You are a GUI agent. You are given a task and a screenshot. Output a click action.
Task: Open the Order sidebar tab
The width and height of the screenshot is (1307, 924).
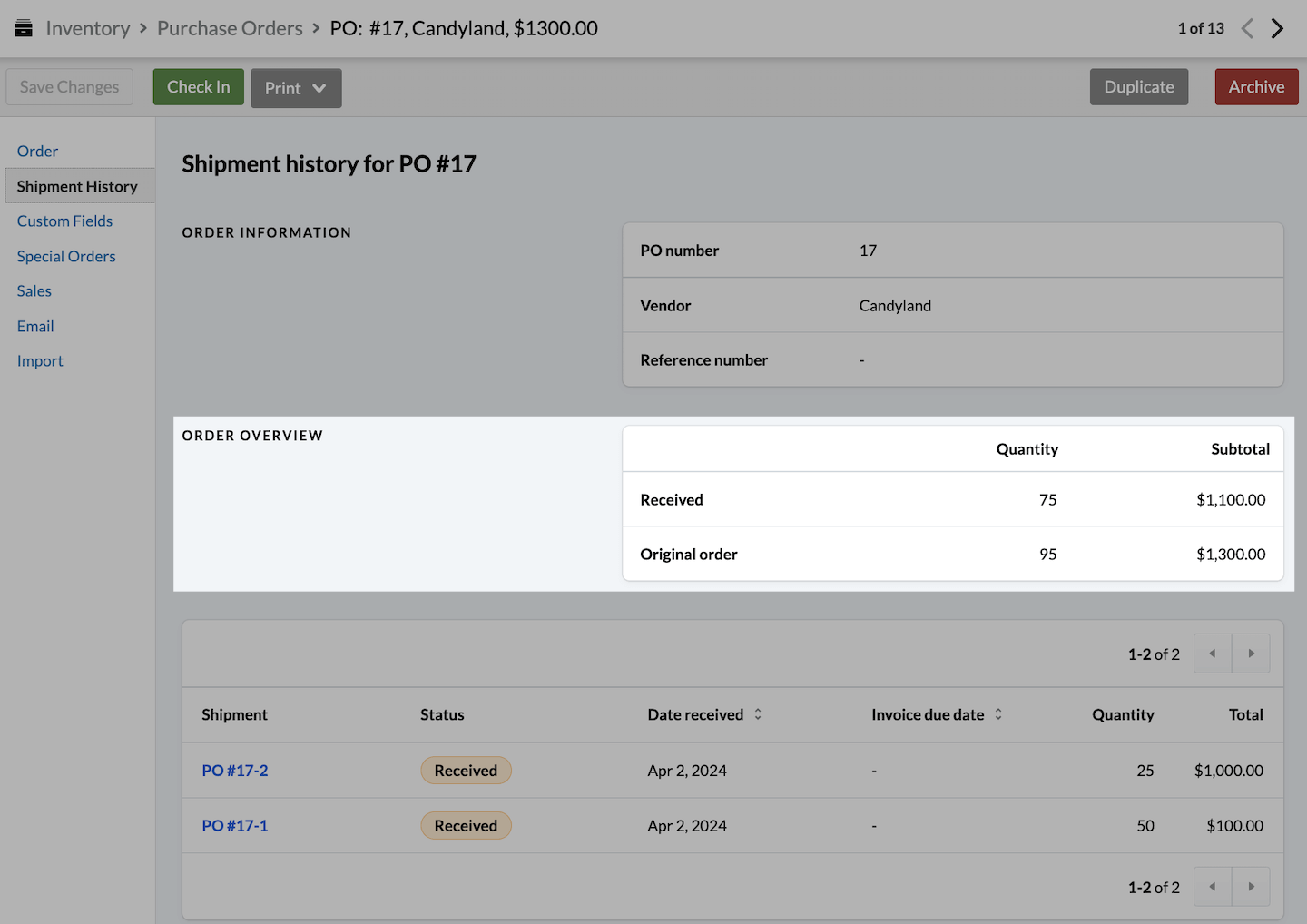point(37,151)
